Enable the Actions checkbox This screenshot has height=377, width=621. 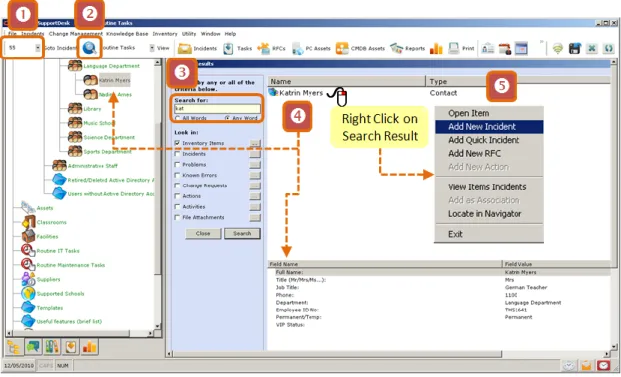[177, 196]
